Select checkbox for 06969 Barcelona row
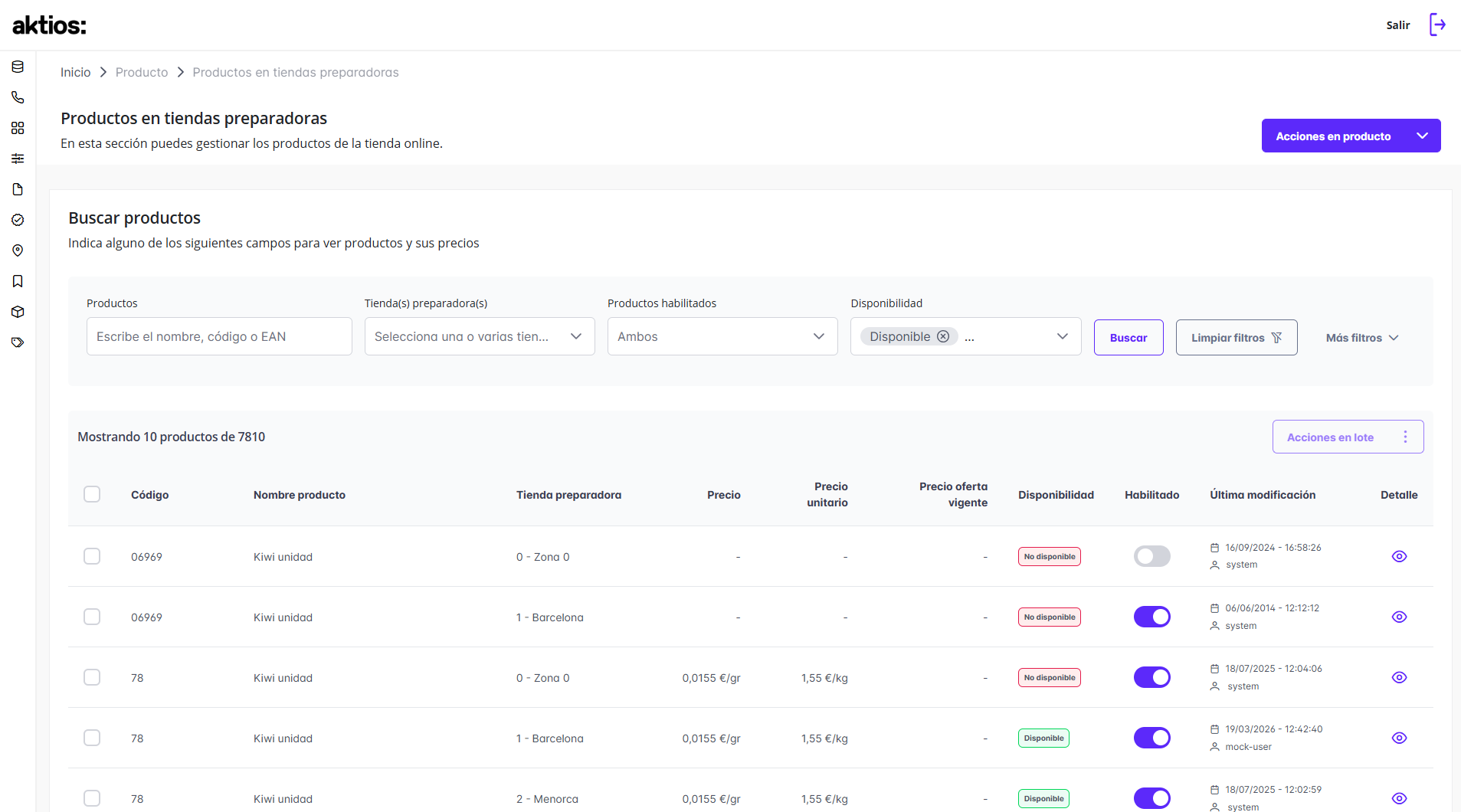1461x812 pixels. click(x=92, y=617)
